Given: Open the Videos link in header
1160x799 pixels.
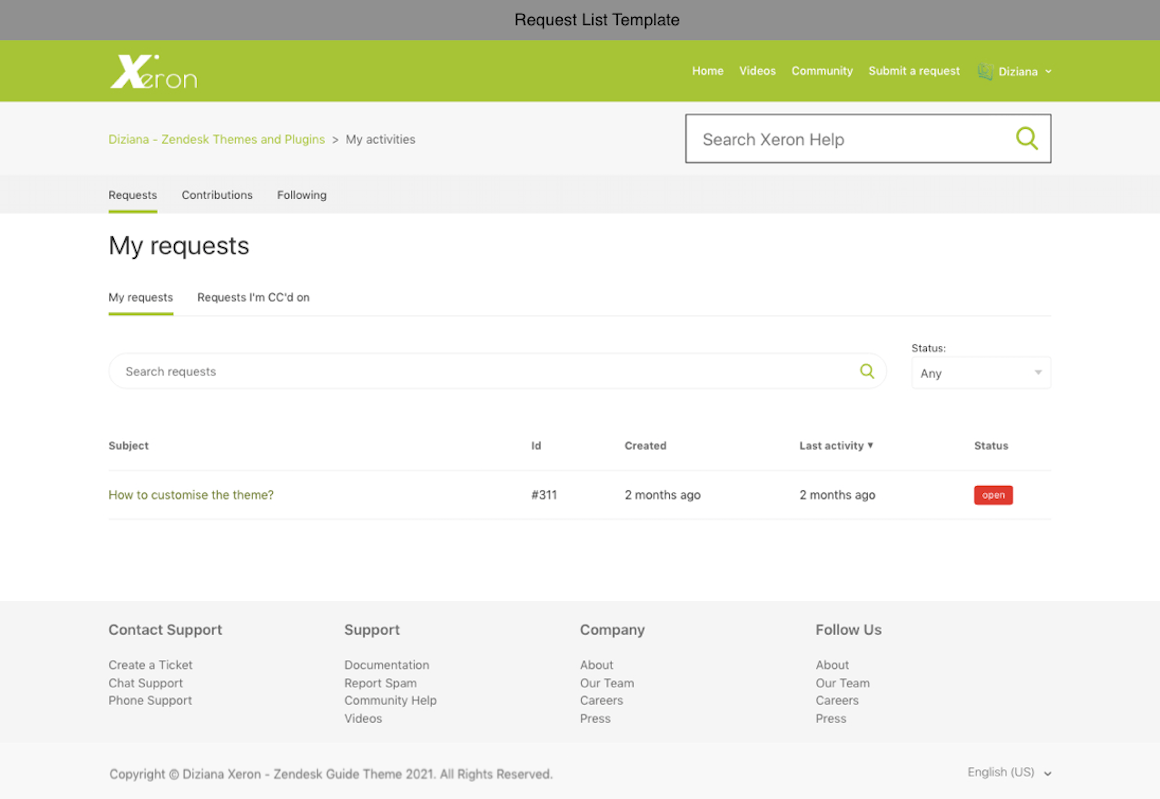Looking at the screenshot, I should click(x=757, y=71).
